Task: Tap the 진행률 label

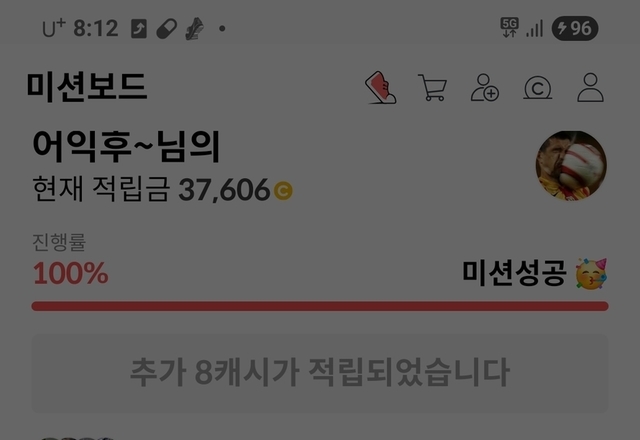Action: click(59, 242)
